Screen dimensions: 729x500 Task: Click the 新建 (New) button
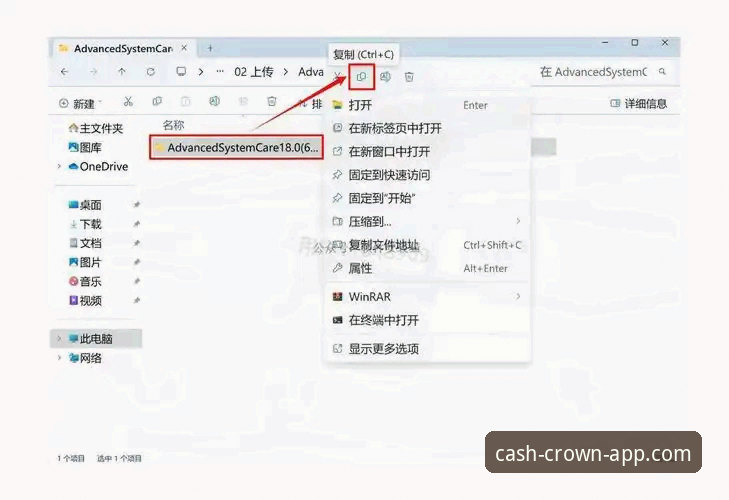click(80, 103)
